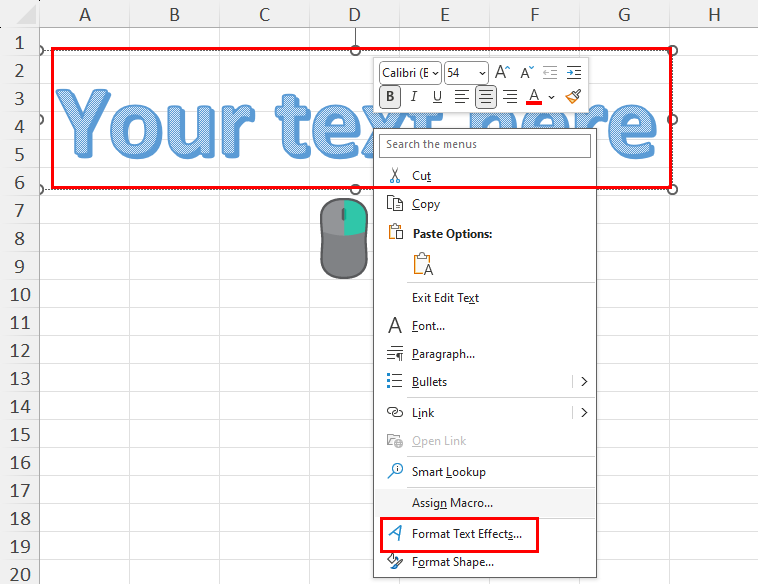Screen dimensions: 758x584
Task: Select column H header
Action: click(x=714, y=15)
